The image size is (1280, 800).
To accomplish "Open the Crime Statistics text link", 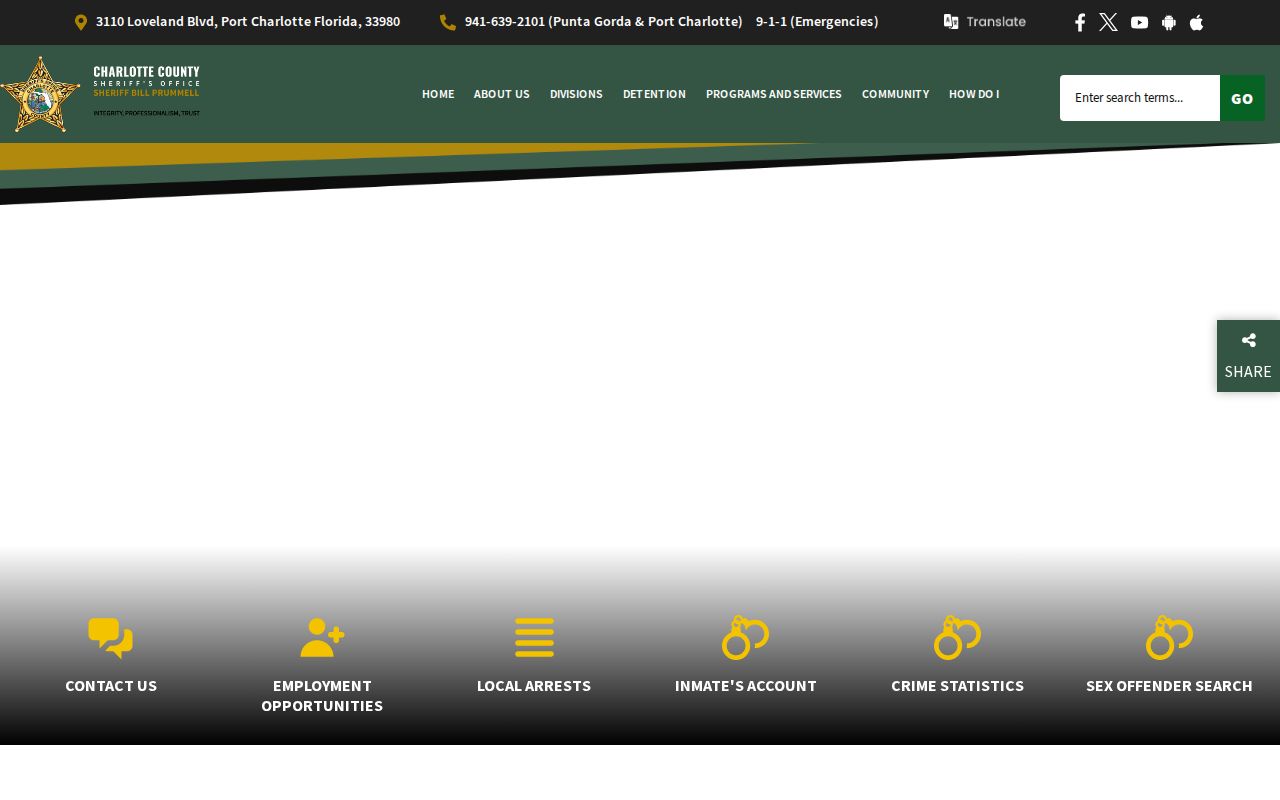I will pos(958,686).
